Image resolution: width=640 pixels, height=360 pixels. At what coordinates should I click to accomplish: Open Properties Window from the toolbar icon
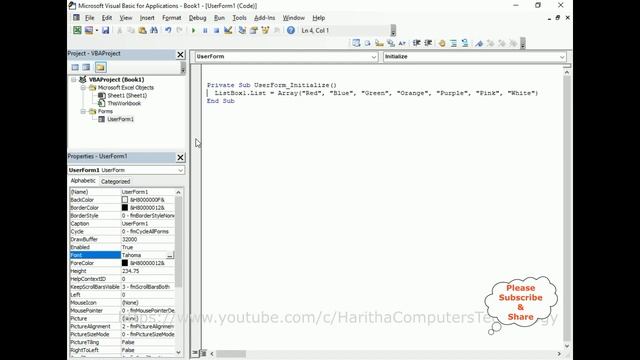click(x=253, y=30)
